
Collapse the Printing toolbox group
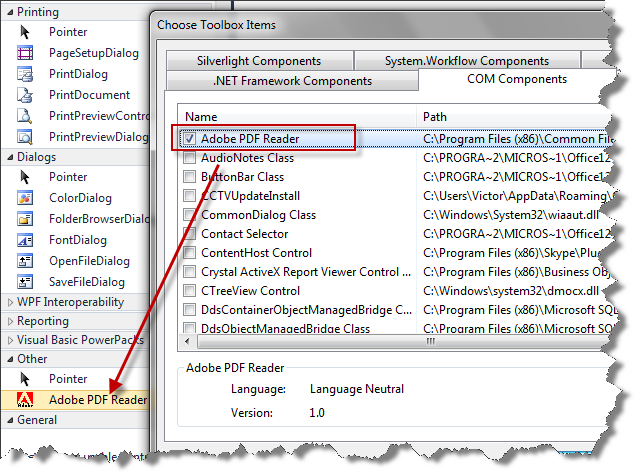[x=10, y=13]
